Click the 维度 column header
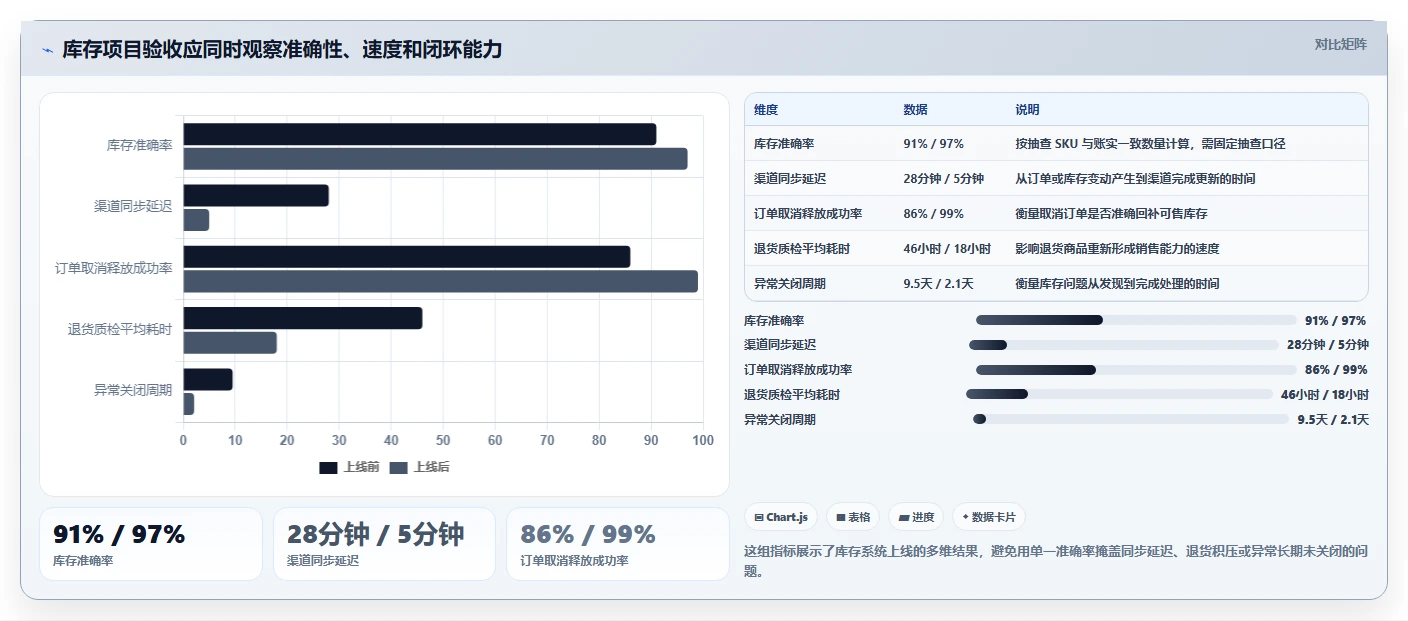The width and height of the screenshot is (1408, 621). point(766,110)
